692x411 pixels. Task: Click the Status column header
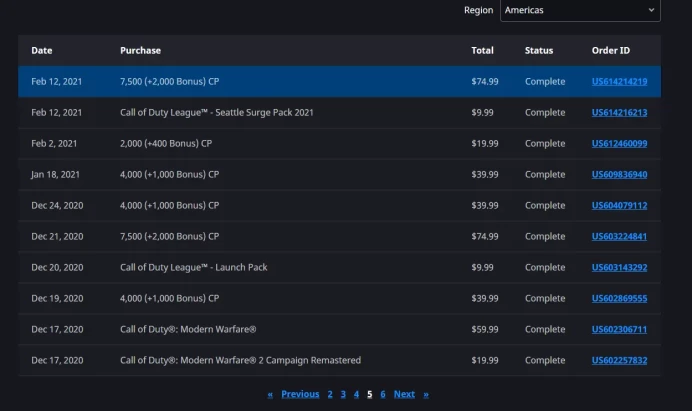pyautogui.click(x=539, y=50)
